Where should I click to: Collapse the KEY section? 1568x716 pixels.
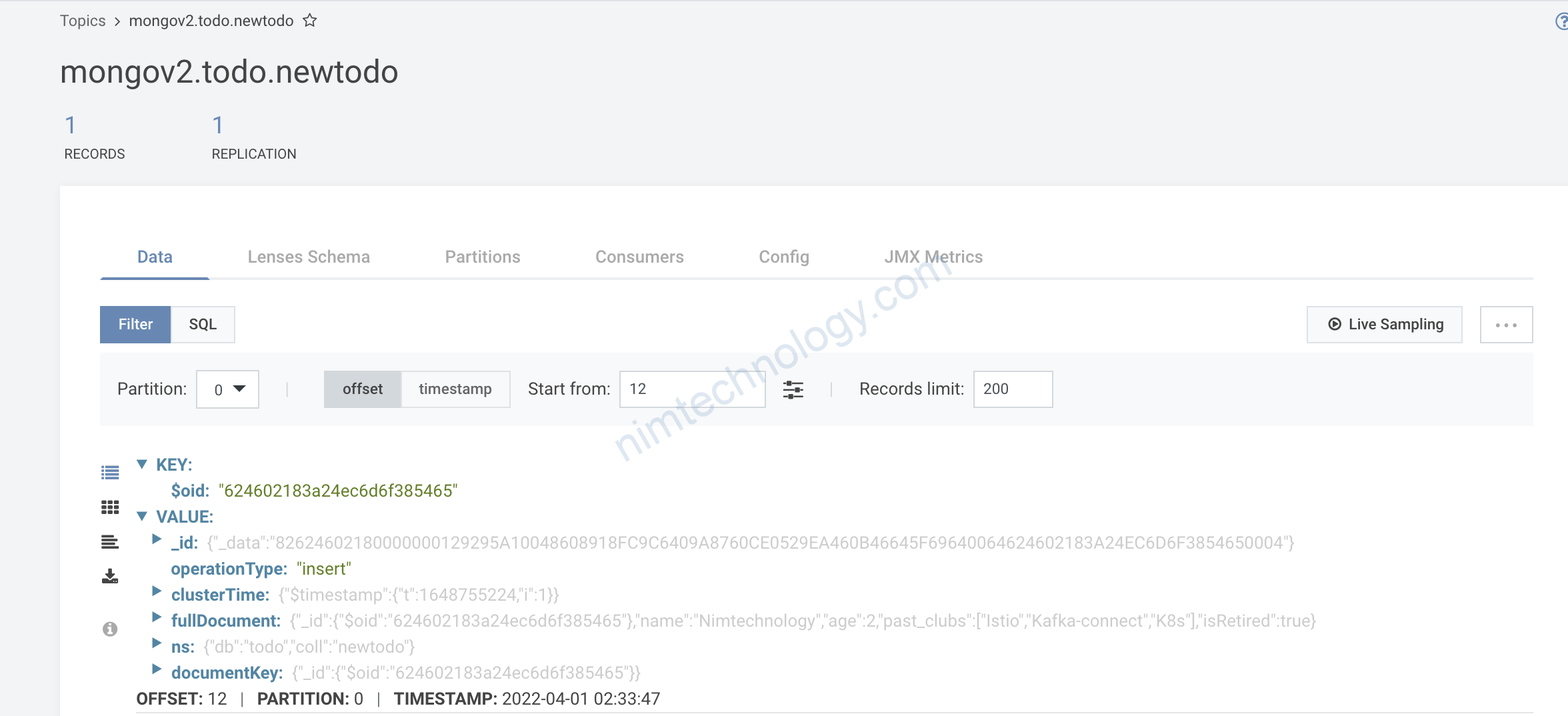click(142, 464)
